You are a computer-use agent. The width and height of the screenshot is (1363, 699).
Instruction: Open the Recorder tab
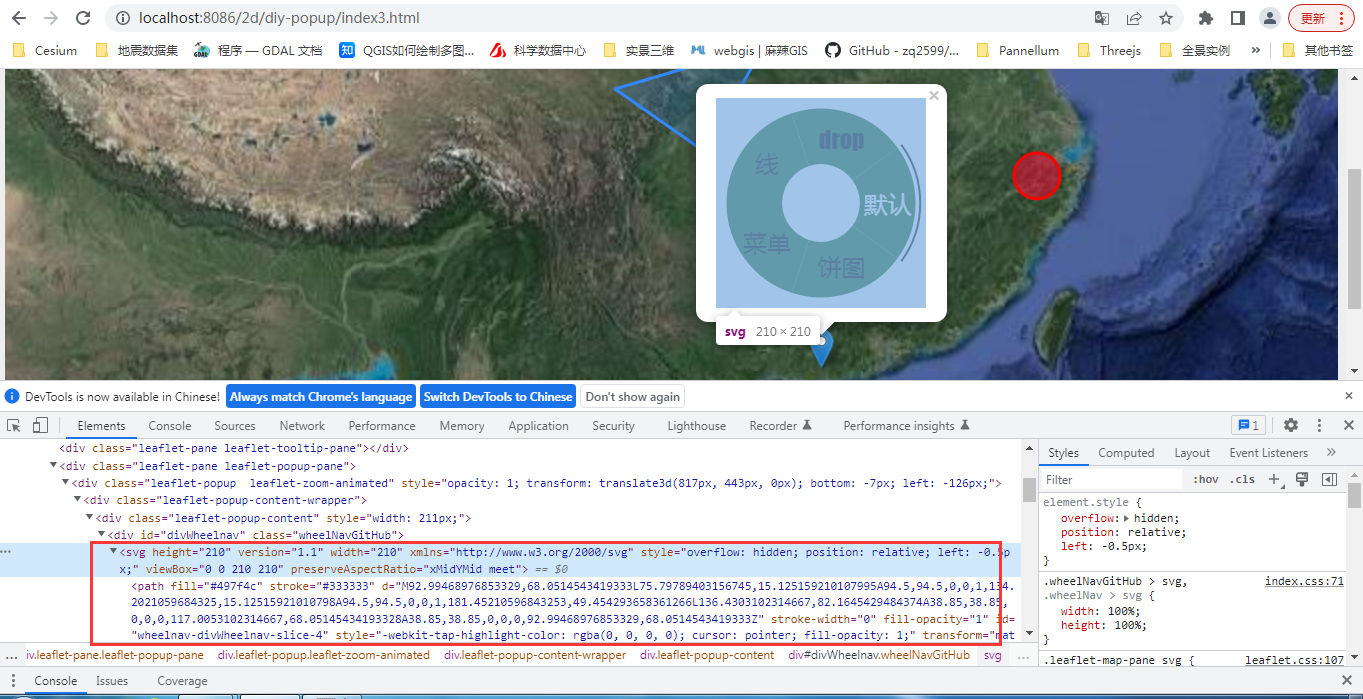(780, 426)
